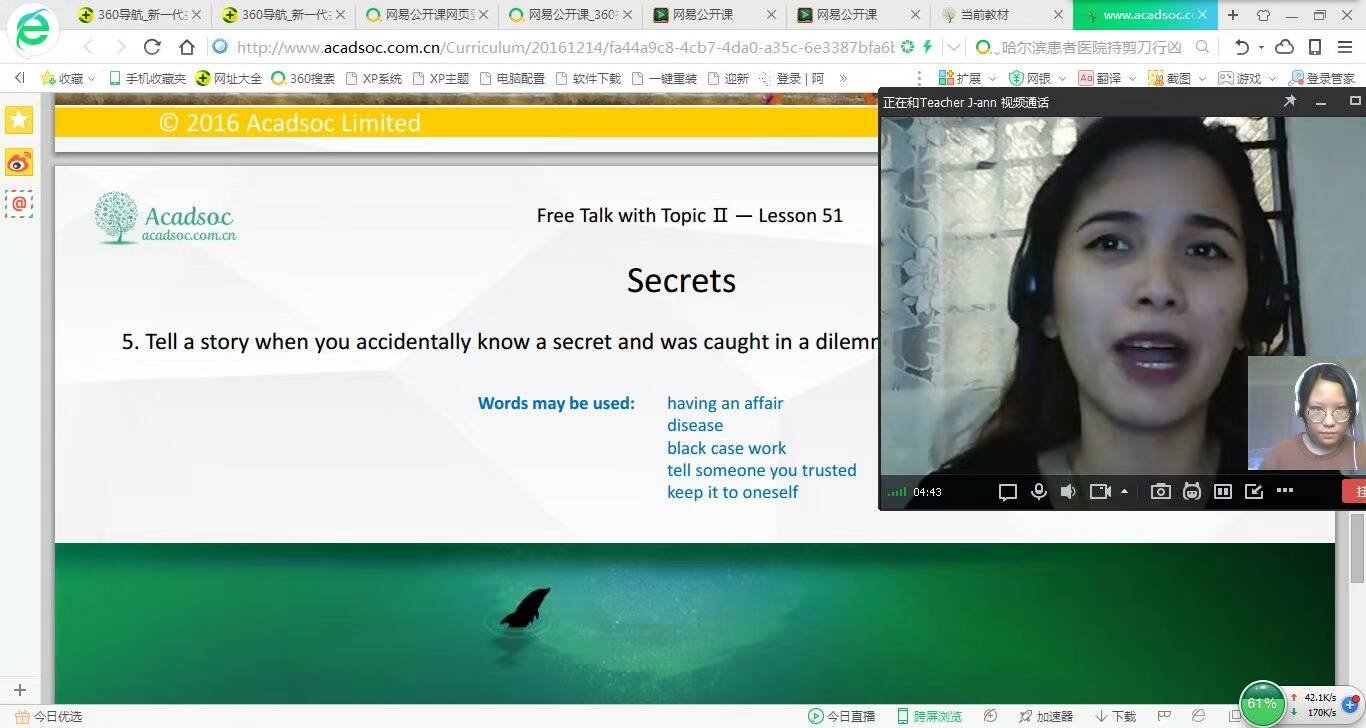The width and height of the screenshot is (1366, 728).
Task: Open the Weibo icon in the left sidebar
Action: point(19,162)
